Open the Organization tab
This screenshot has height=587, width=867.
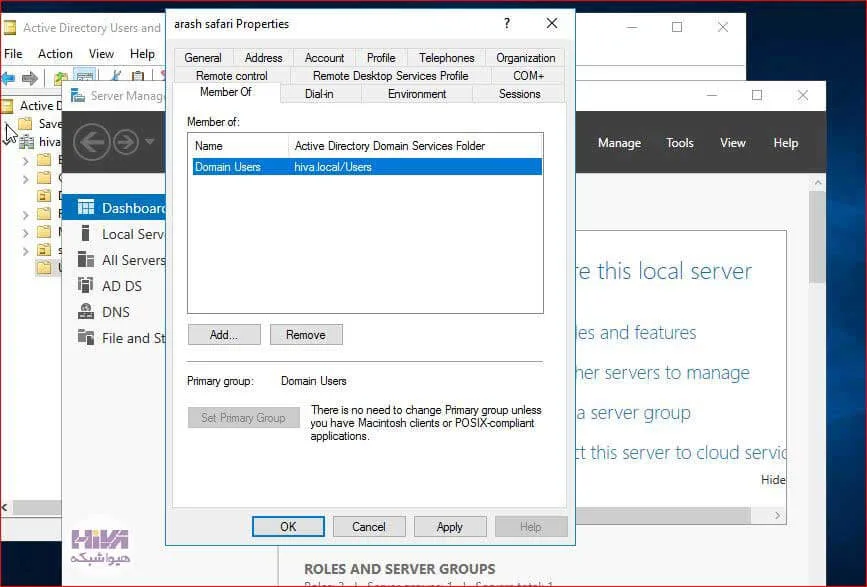coord(525,57)
